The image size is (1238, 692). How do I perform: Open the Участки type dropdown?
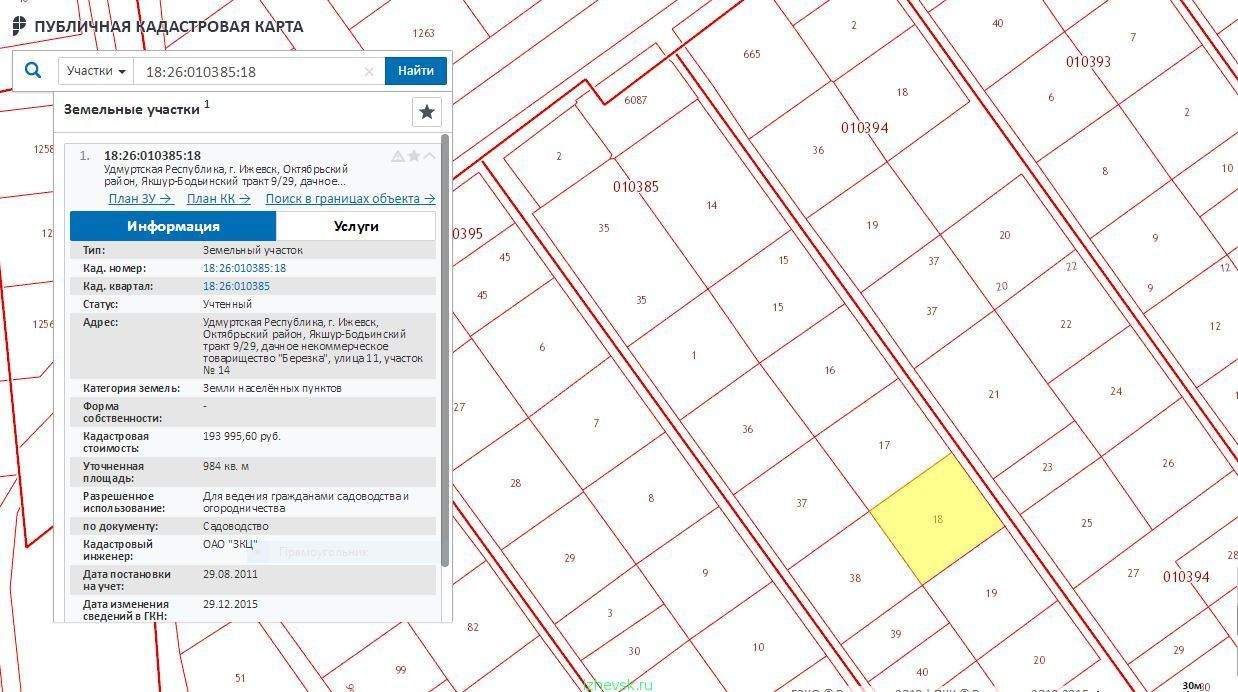click(x=98, y=71)
